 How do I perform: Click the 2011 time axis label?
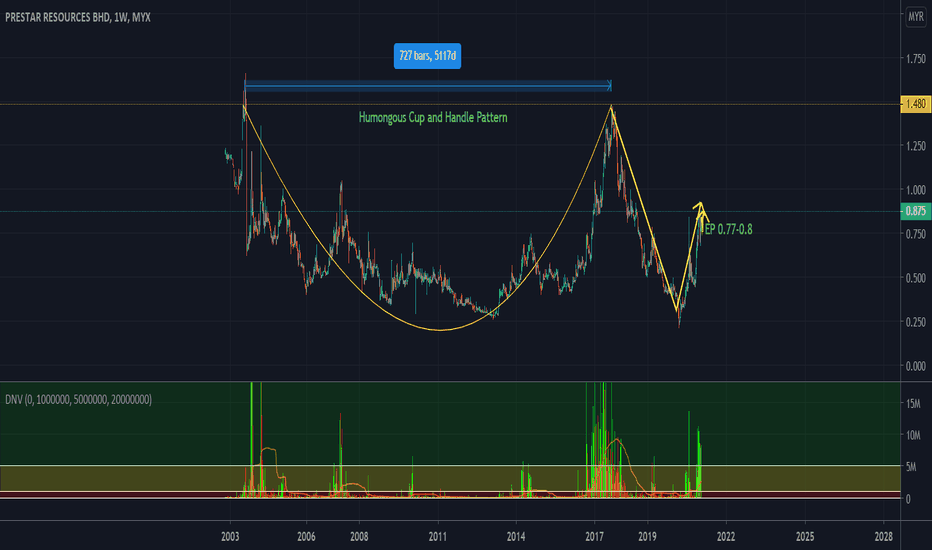[x=437, y=536]
